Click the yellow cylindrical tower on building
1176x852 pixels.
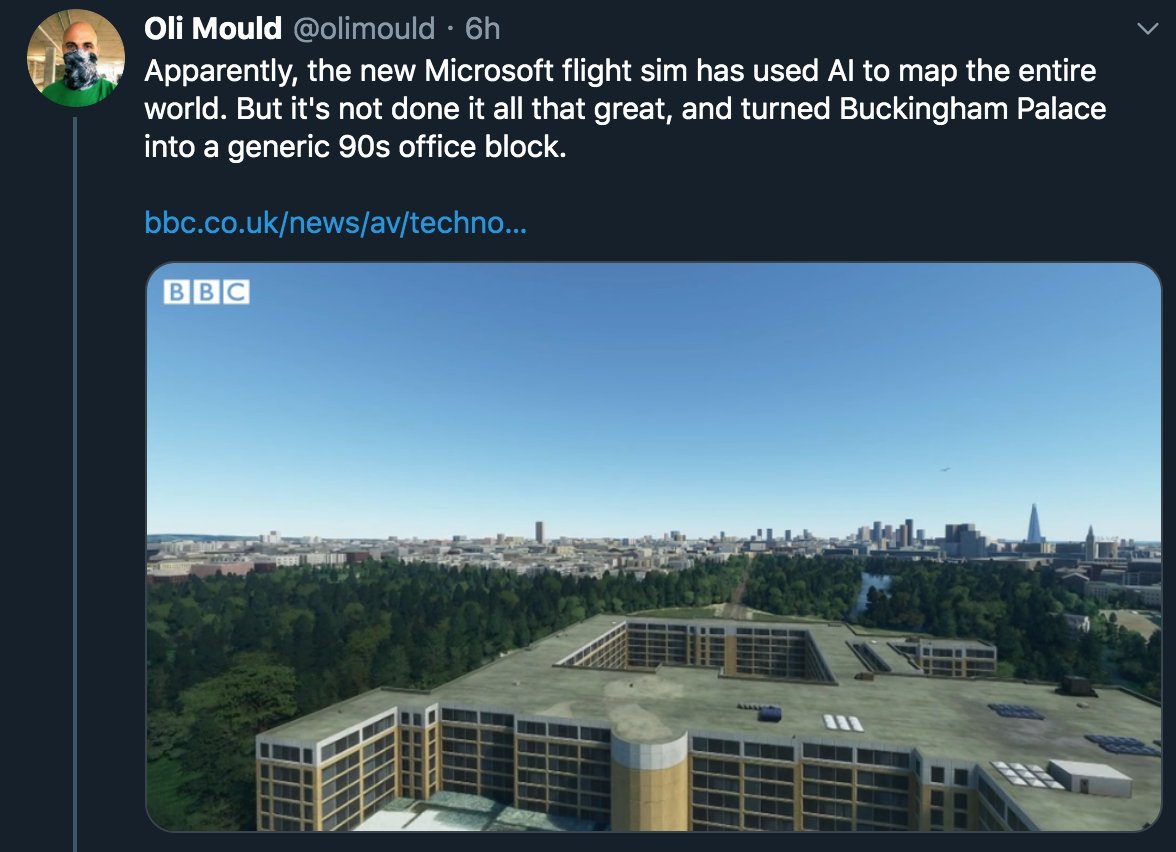tap(649, 780)
